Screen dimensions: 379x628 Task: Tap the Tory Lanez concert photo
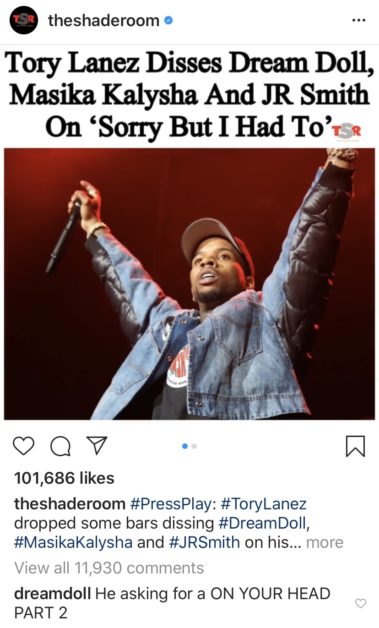[190, 284]
